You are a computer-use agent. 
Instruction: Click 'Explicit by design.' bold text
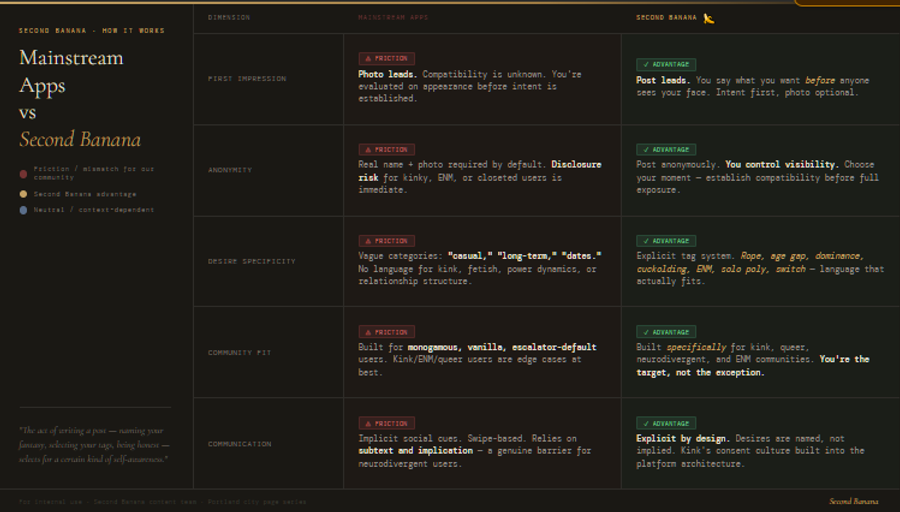(x=683, y=439)
